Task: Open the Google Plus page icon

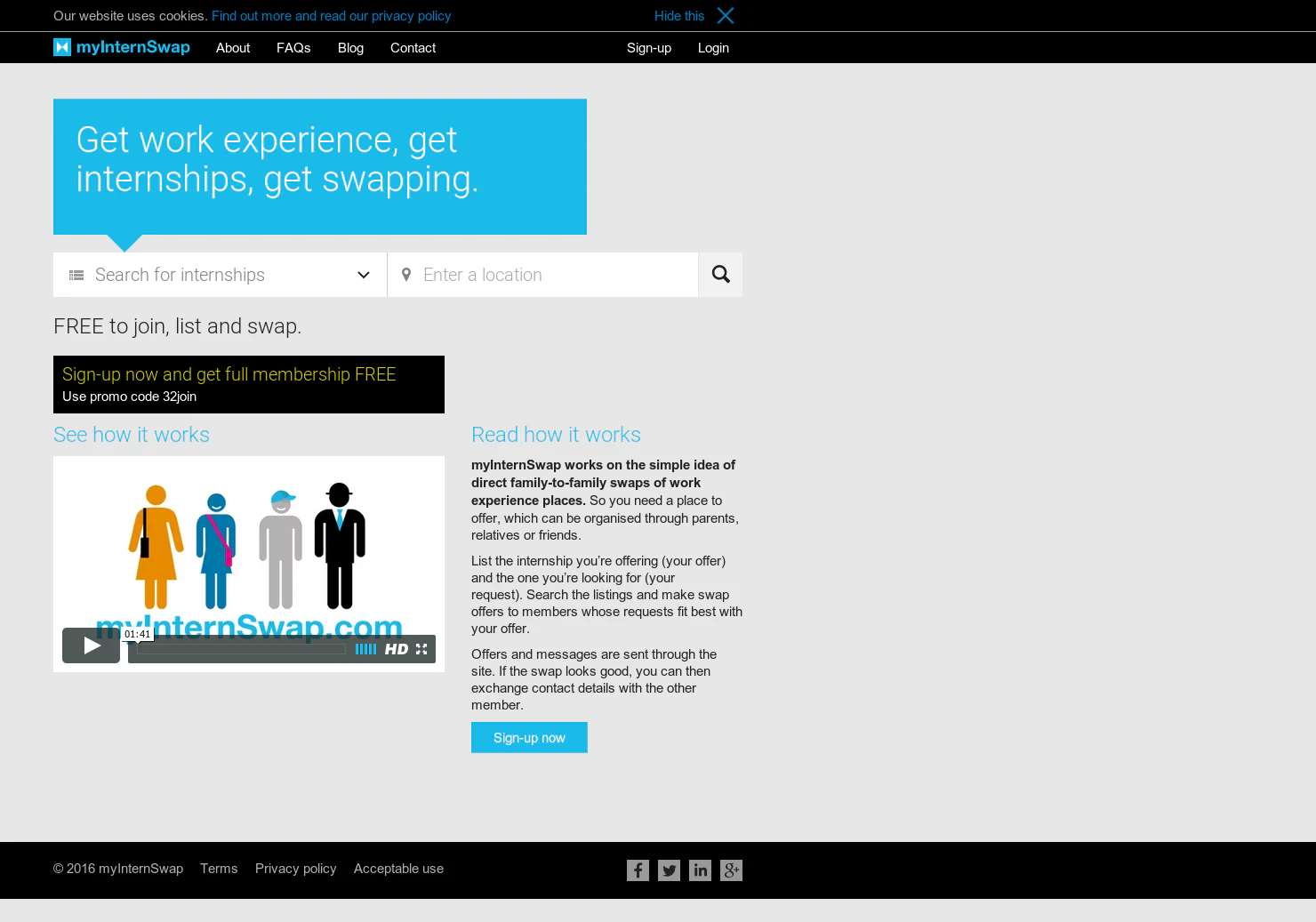Action: click(731, 870)
